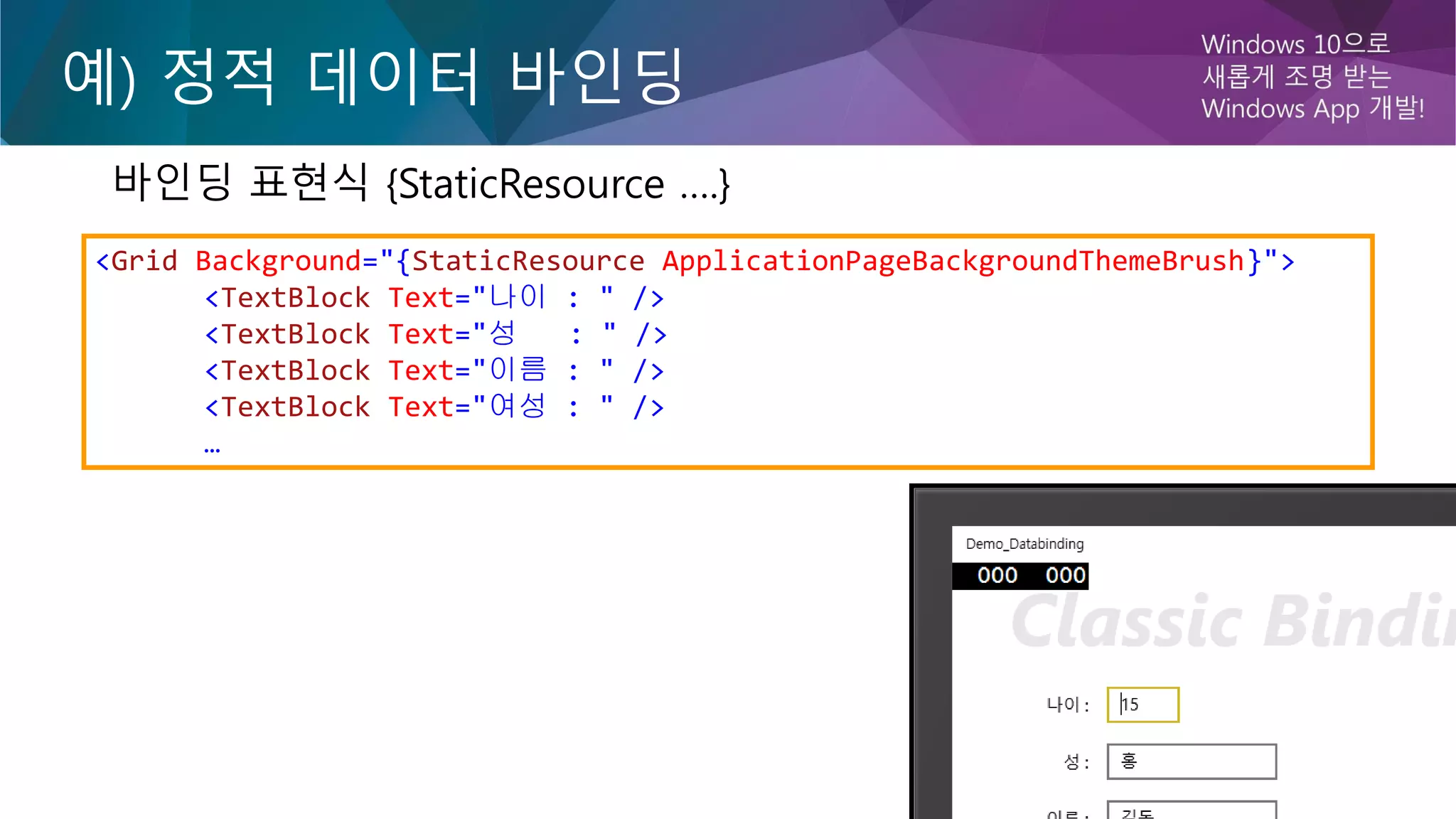Click the 성 : label in demo app
Image resolution: width=1456 pixels, height=819 pixels.
[1076, 762]
